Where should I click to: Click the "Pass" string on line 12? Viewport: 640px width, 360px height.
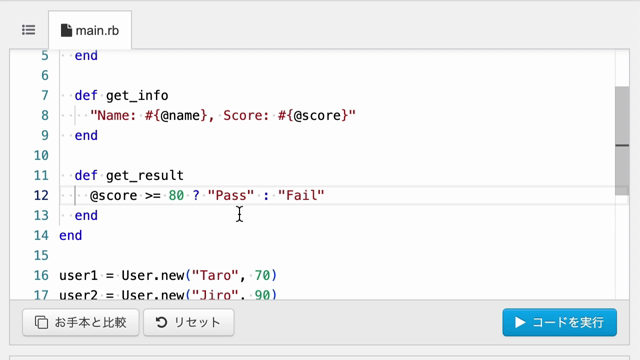[231, 196]
